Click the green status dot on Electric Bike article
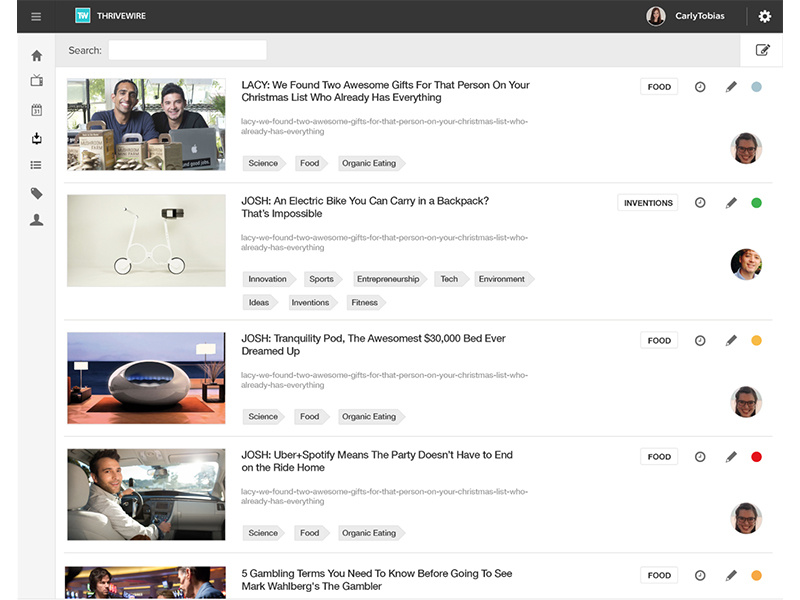This screenshot has height=600, width=800. coord(756,203)
